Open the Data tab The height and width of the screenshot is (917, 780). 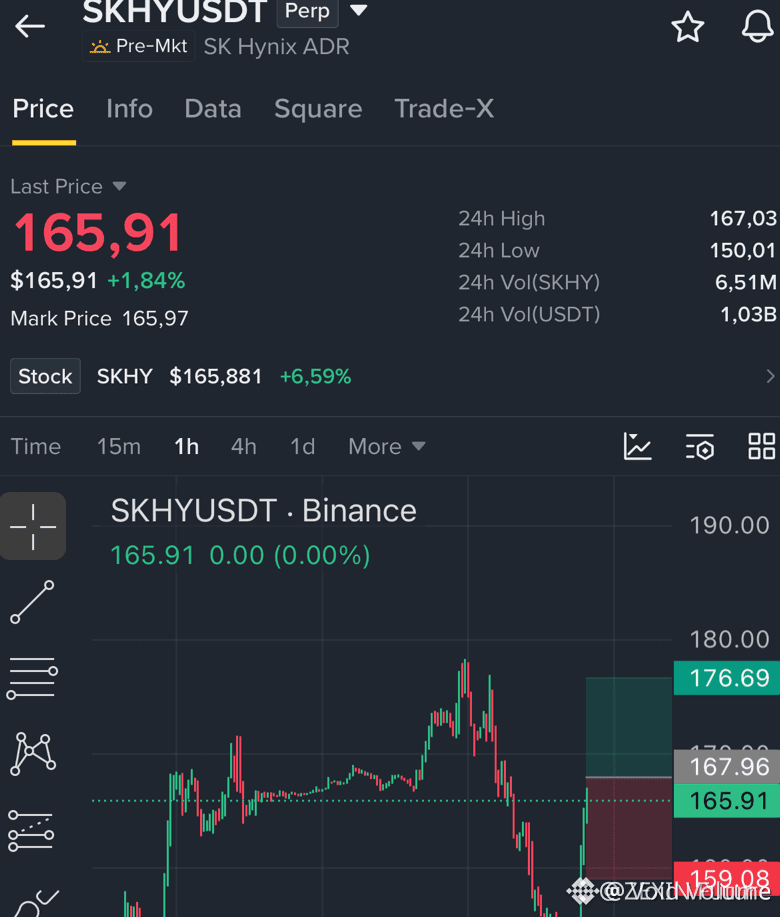click(x=213, y=109)
